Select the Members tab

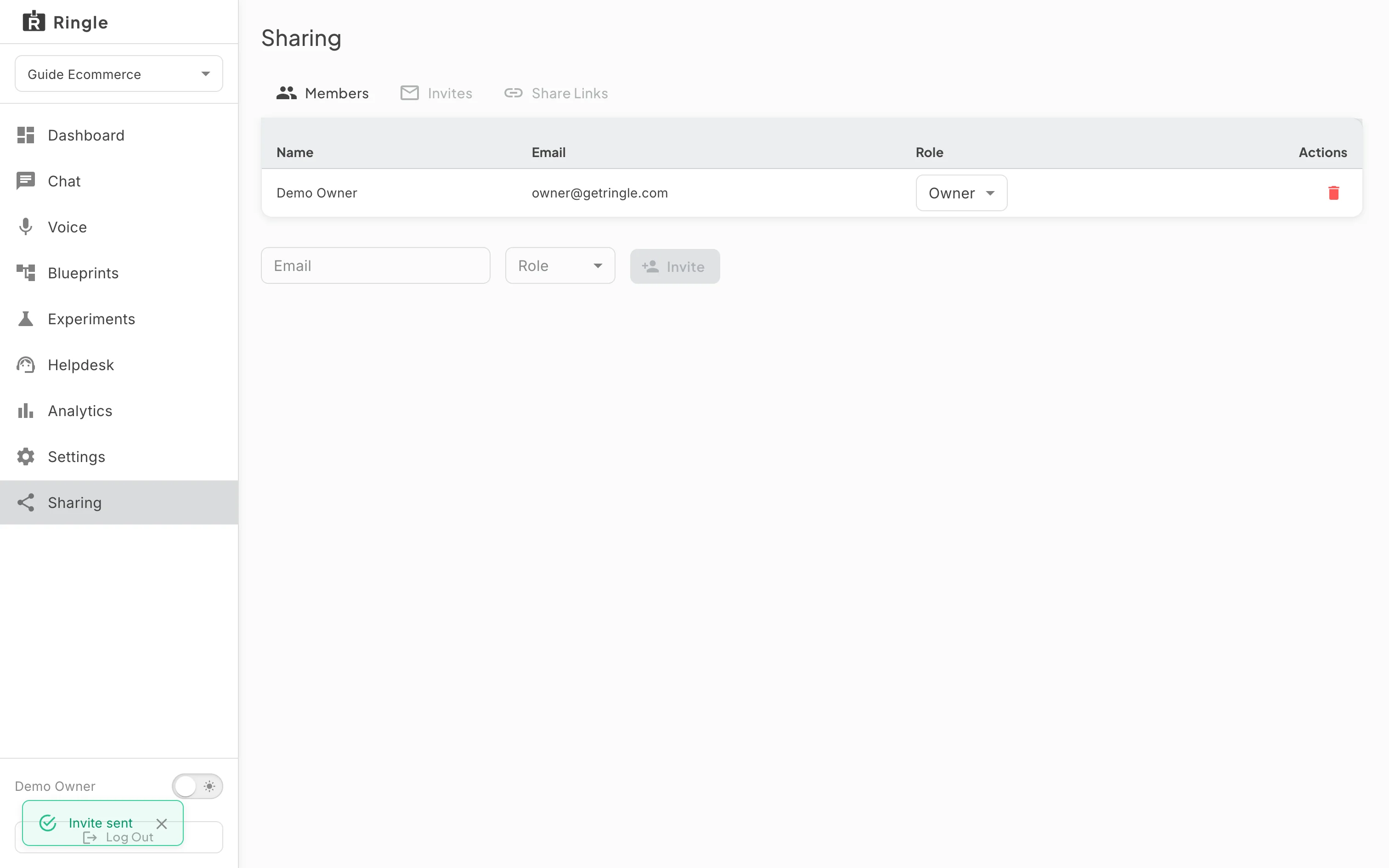322,93
